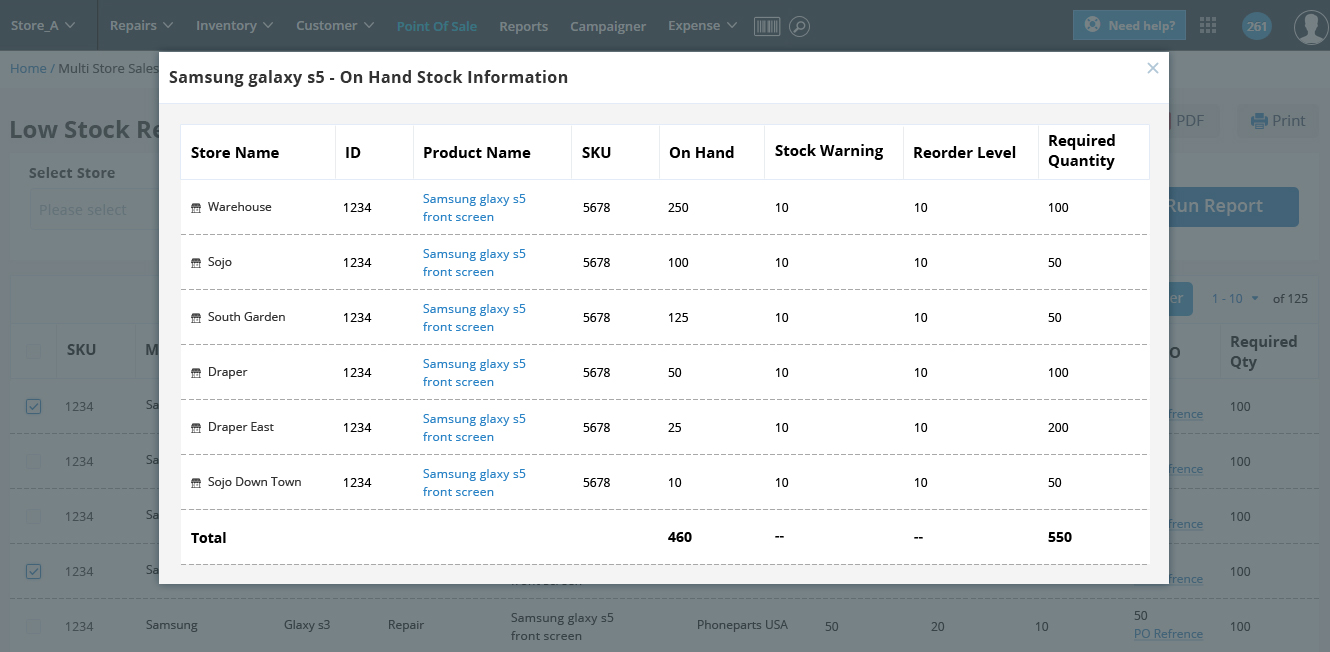Viewport: 1330px width, 652px height.
Task: Click the store icon beside Draper
Action: coord(196,373)
